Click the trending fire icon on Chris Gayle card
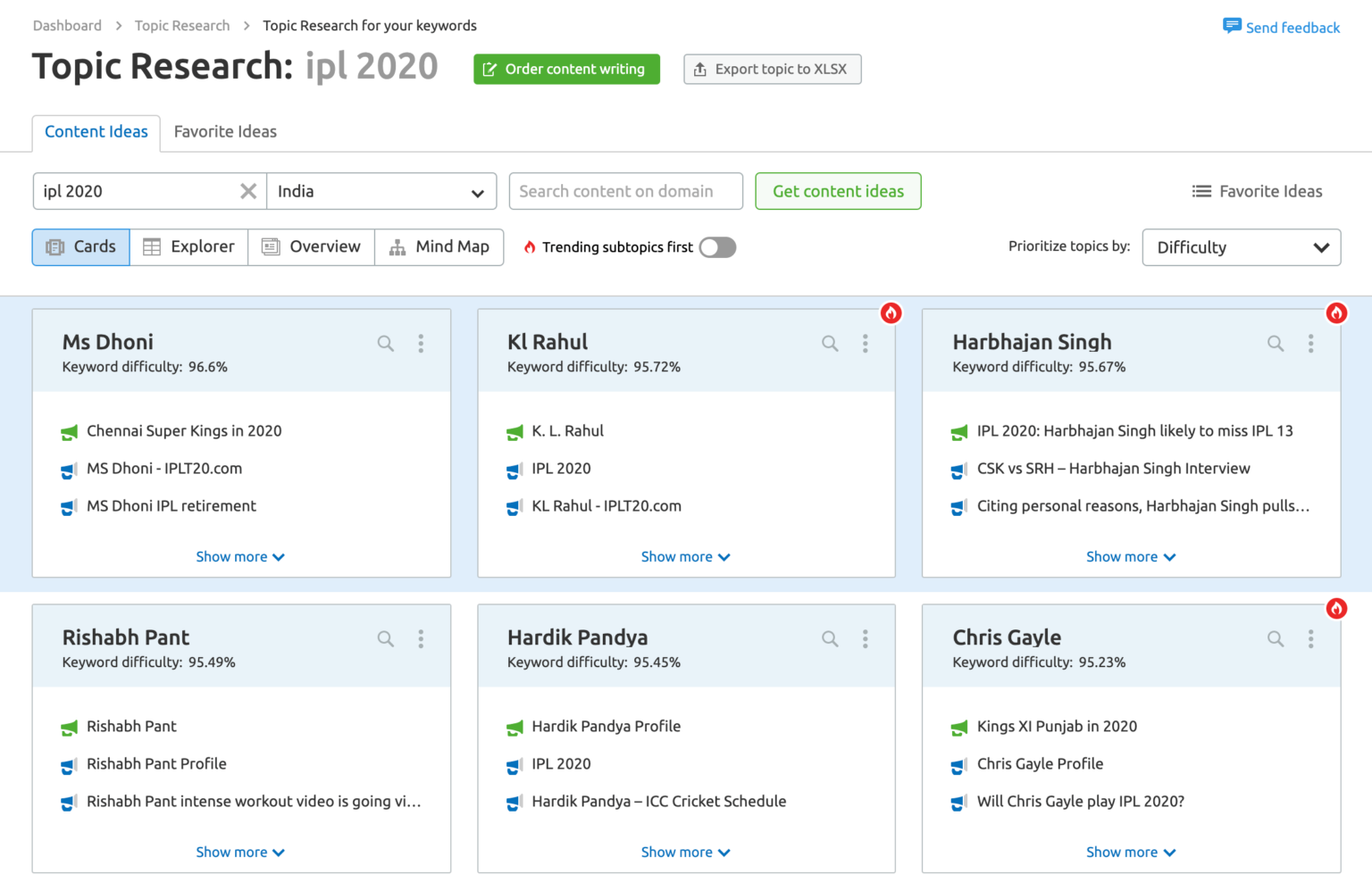1372x891 pixels. coord(1336,609)
